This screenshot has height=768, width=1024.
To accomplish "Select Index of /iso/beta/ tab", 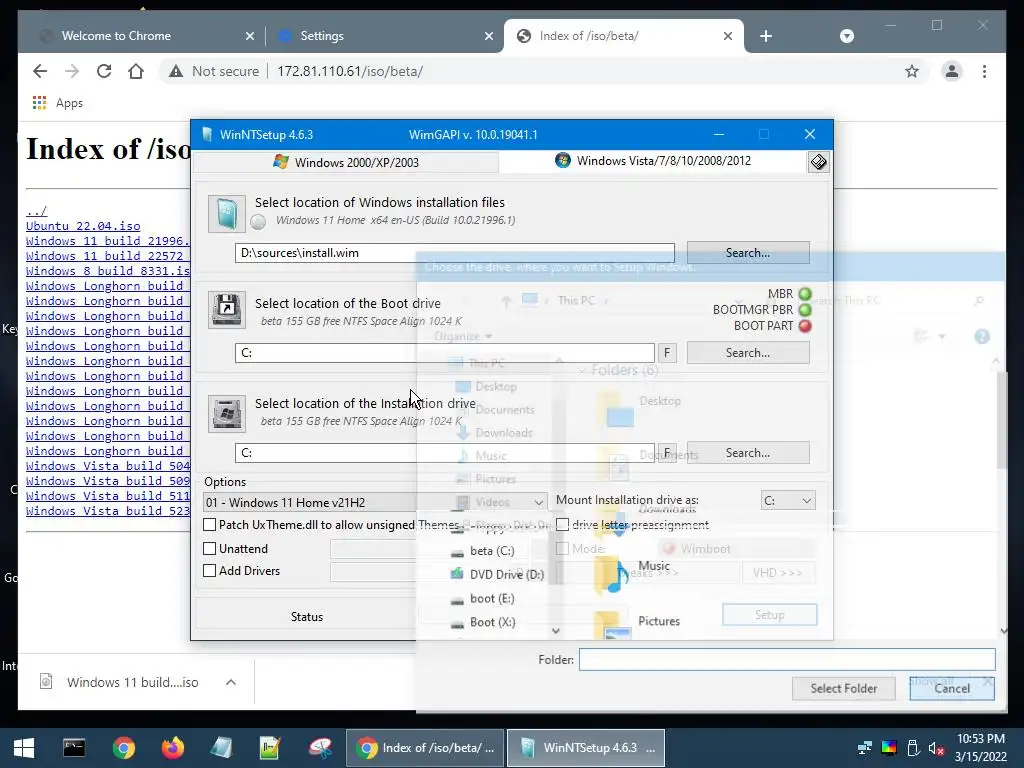I will click(x=624, y=36).
